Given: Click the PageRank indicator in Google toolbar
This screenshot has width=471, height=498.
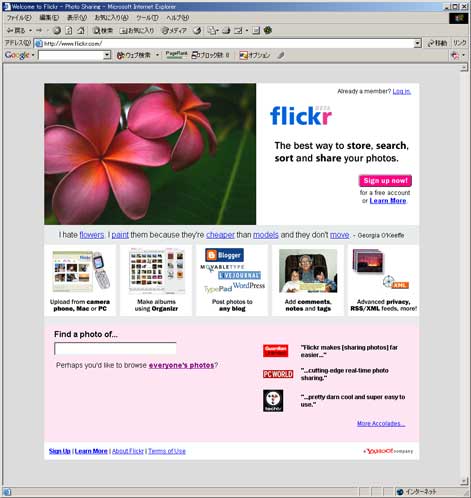Looking at the screenshot, I should (176, 55).
